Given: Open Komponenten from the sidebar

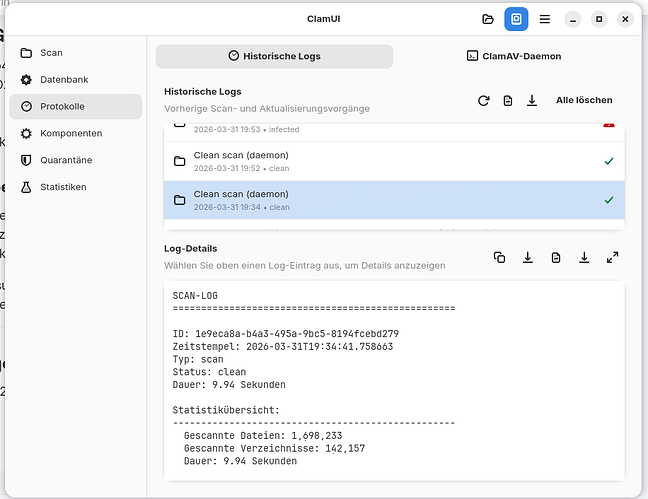Looking at the screenshot, I should [70, 133].
